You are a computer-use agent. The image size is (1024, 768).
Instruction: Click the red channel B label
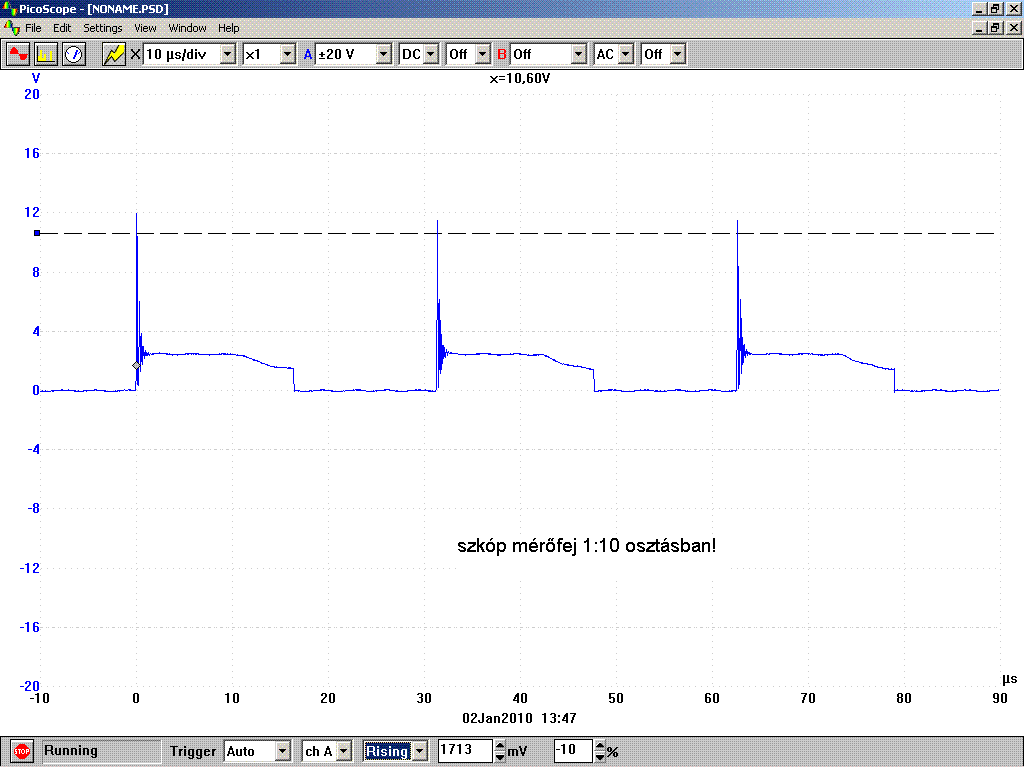coord(502,54)
